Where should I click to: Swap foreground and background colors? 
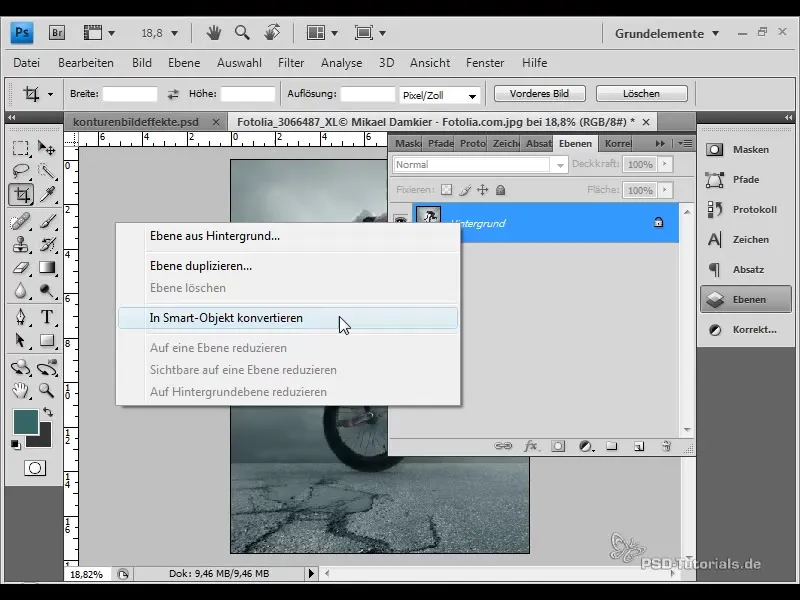[48, 412]
